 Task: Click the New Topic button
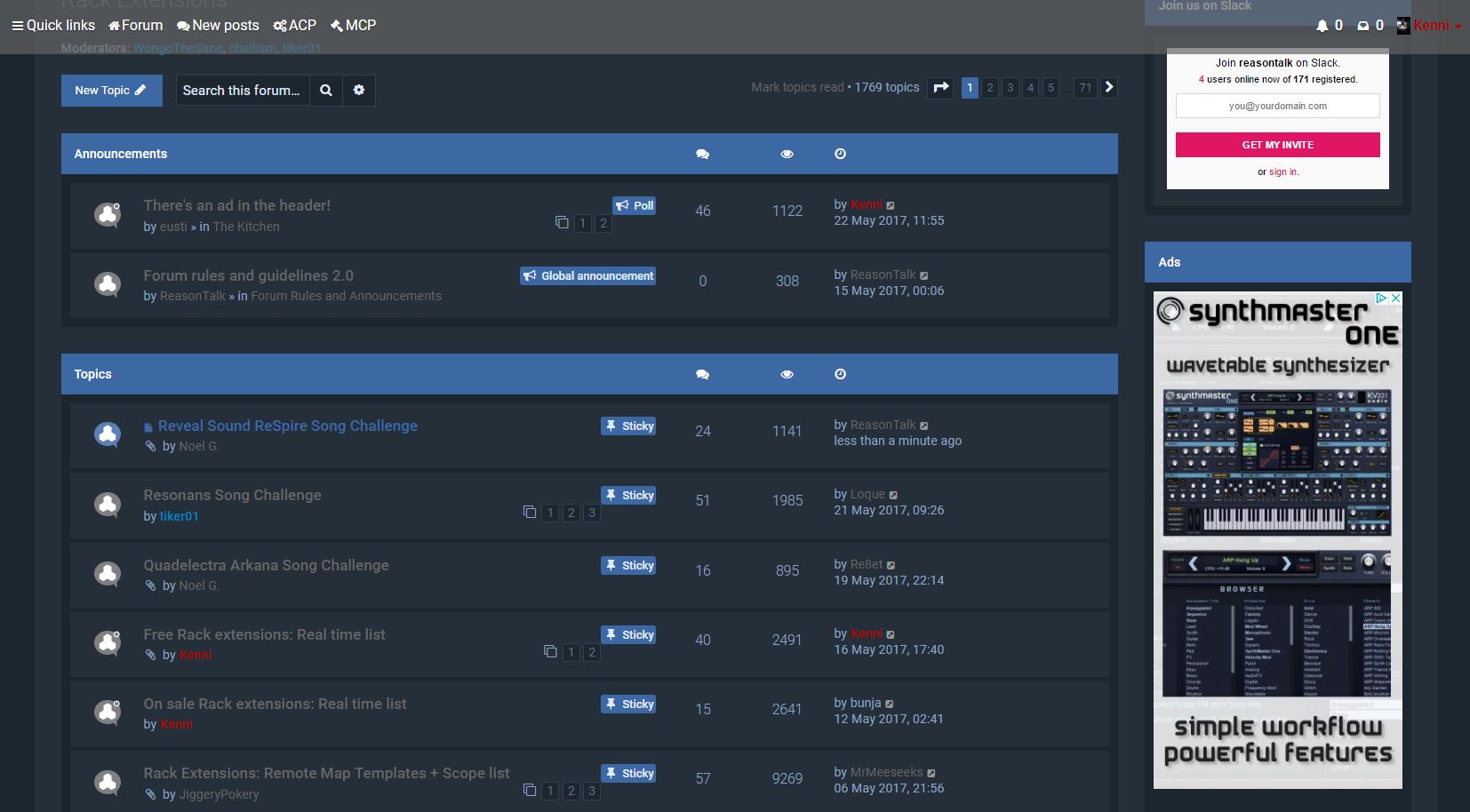[x=111, y=91]
